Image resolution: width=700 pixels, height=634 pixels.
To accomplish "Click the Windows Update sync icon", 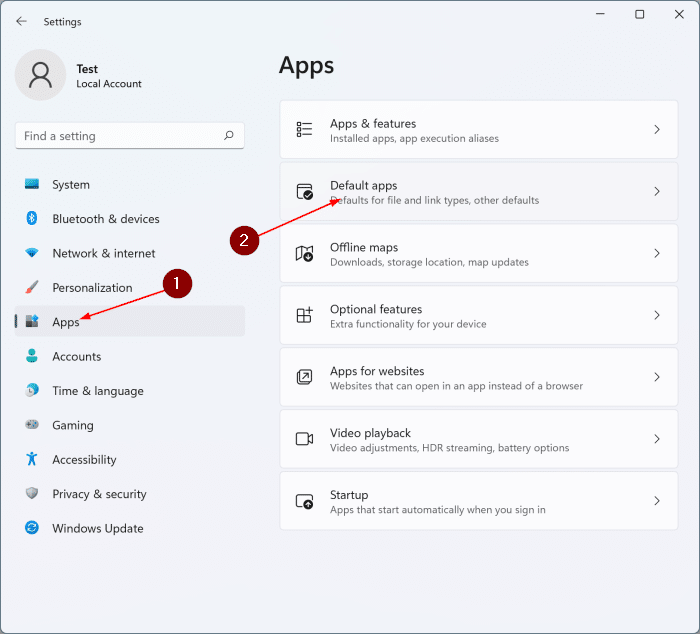I will coord(32,528).
